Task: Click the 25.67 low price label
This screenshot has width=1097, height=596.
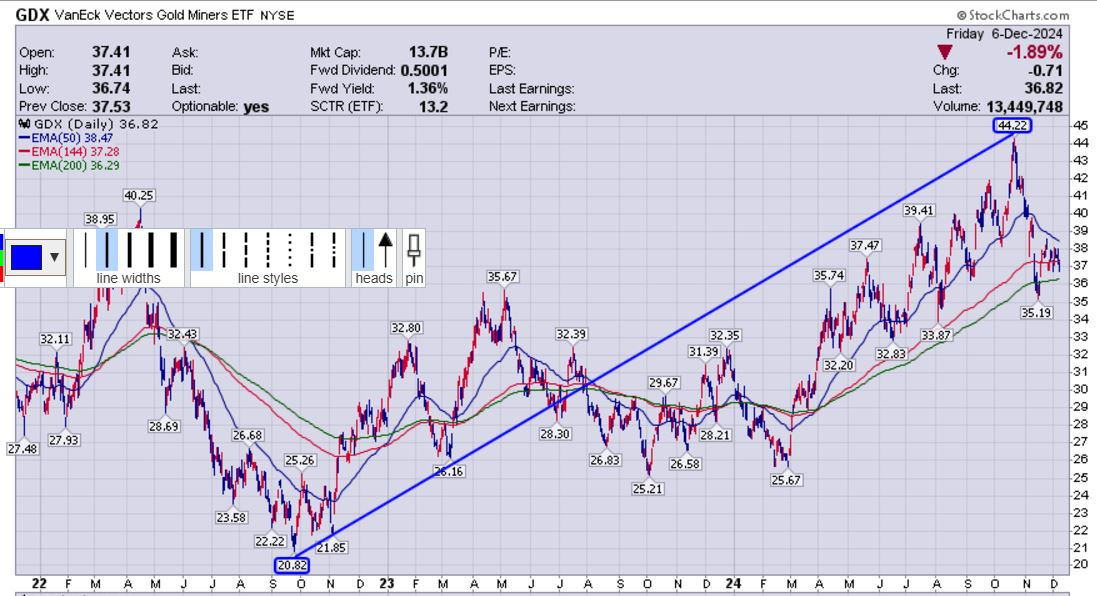Action: coord(786,480)
